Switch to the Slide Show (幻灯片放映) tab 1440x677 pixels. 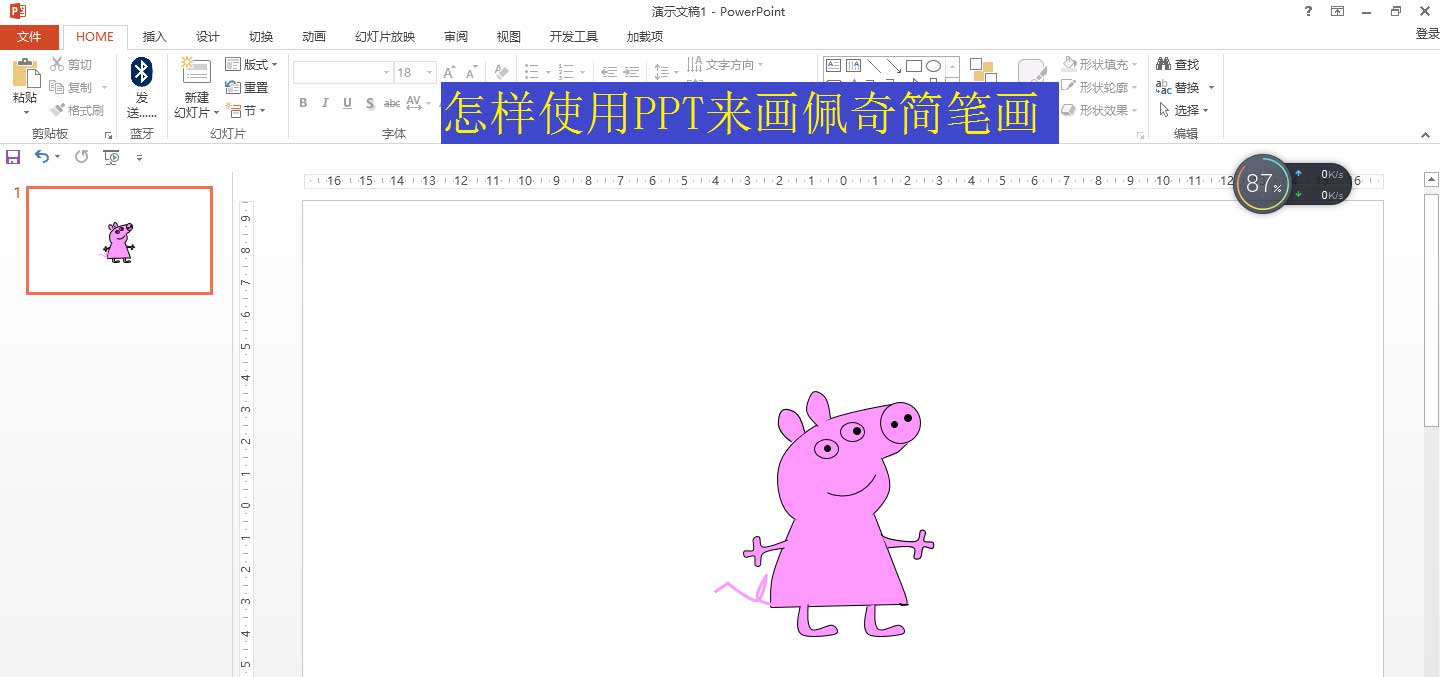[385, 37]
